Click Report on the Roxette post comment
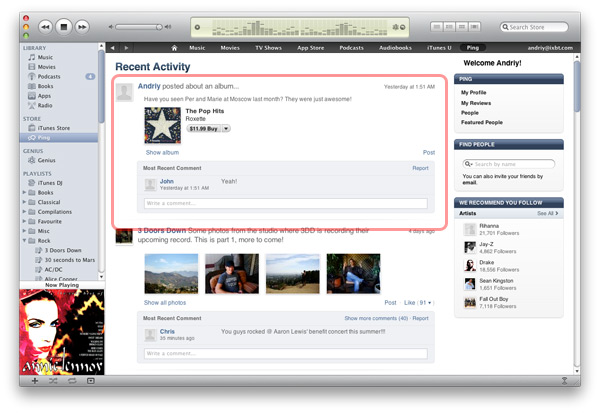This screenshot has width=600, height=413. (420, 168)
